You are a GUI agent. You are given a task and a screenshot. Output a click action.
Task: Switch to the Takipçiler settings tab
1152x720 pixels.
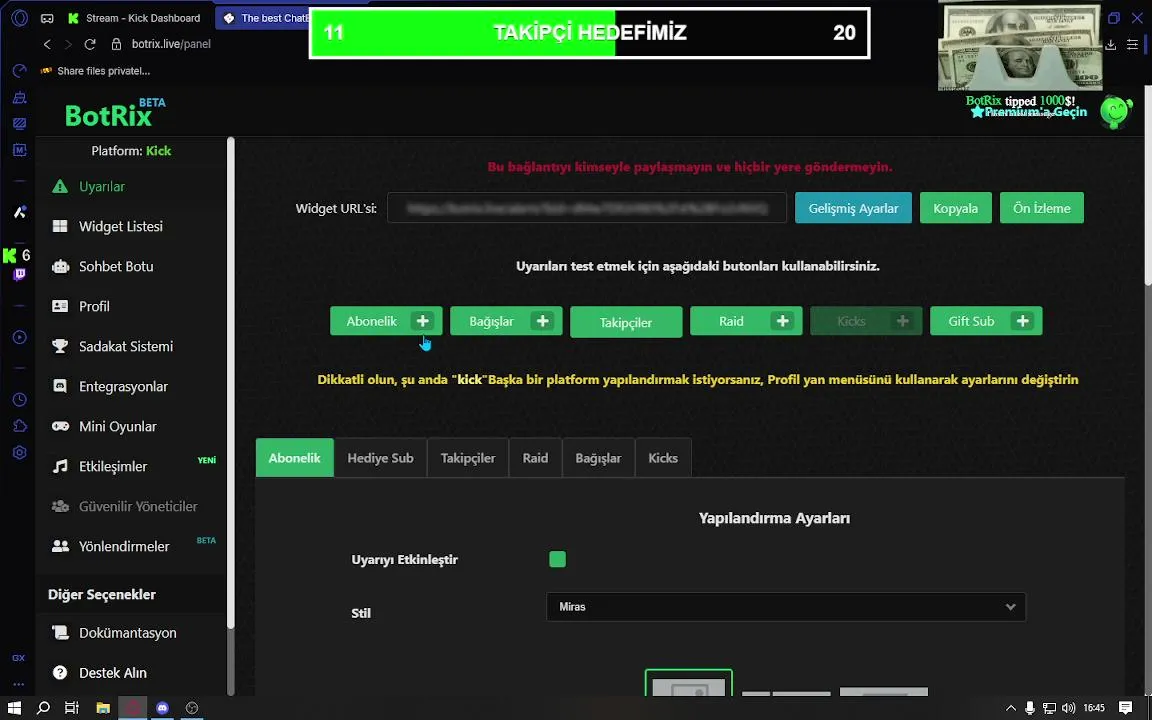pos(468,458)
